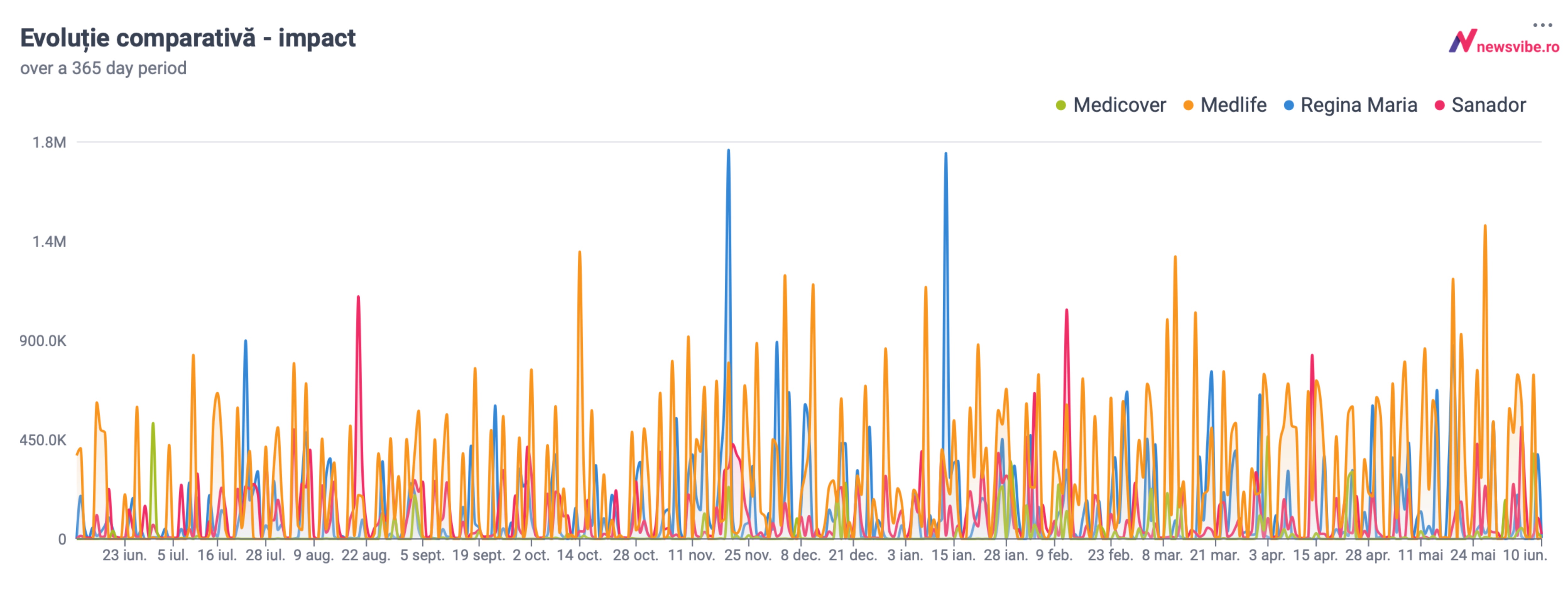The width and height of the screenshot is (1568, 603).
Task: Click the 5 sept. date label
Action: (x=422, y=555)
